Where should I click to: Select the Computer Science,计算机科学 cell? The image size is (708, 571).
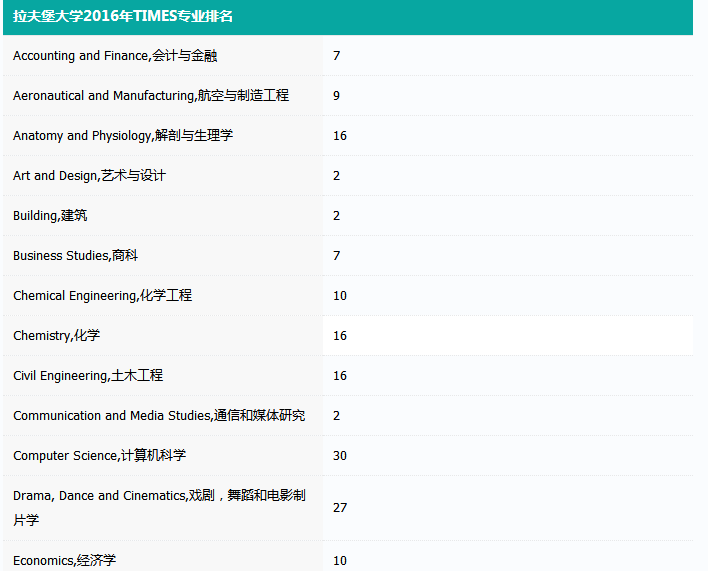click(x=99, y=456)
